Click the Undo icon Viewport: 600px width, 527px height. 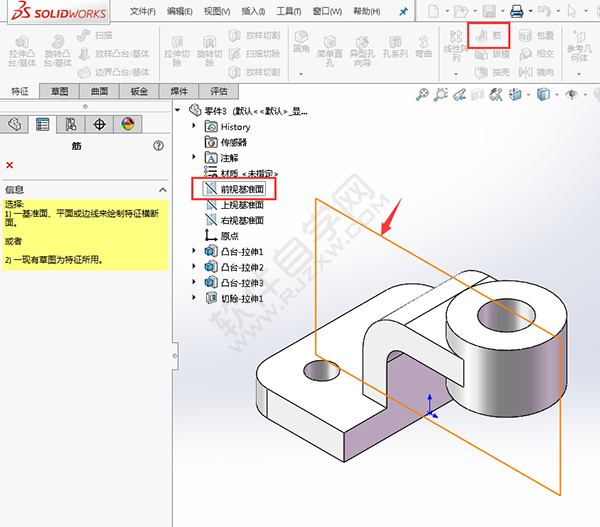(x=544, y=11)
